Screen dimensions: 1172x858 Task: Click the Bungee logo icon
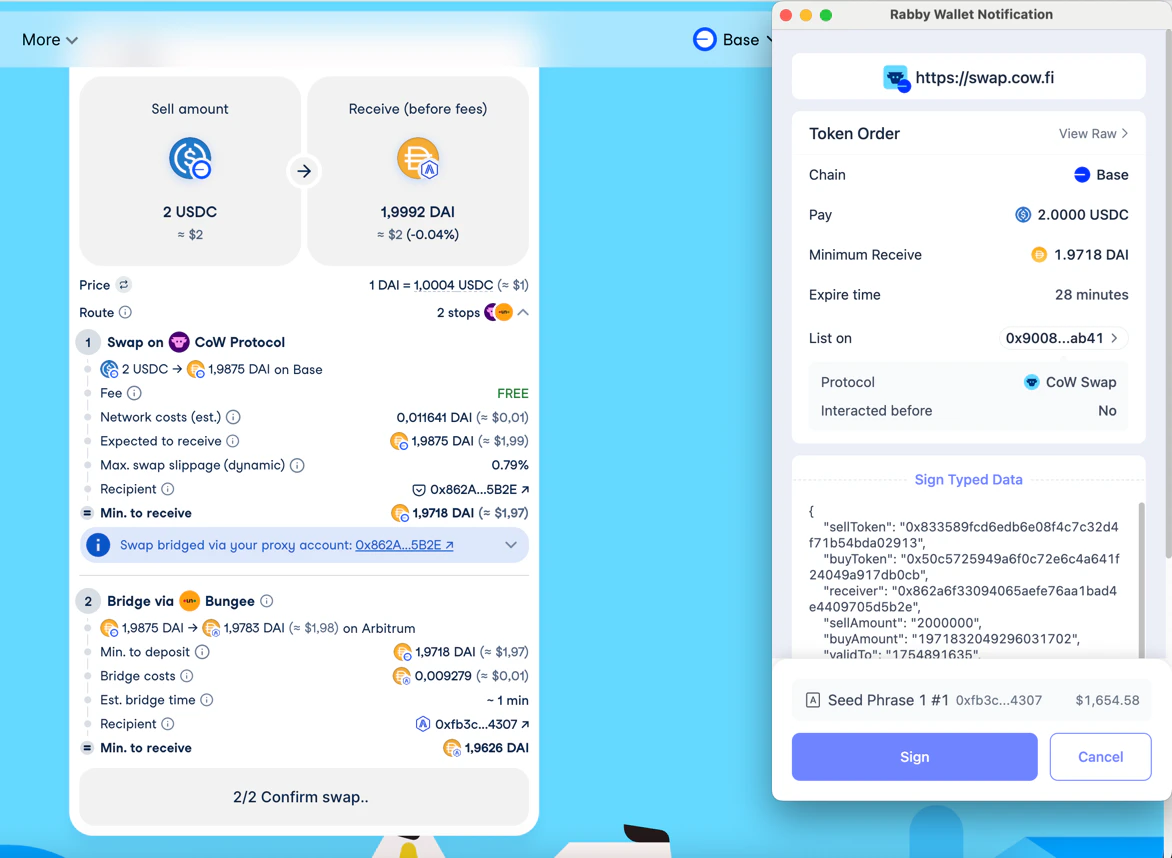click(189, 601)
